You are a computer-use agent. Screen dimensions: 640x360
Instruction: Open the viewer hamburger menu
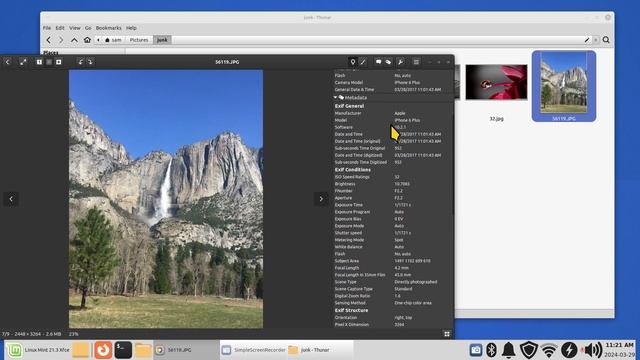[x=416, y=62]
